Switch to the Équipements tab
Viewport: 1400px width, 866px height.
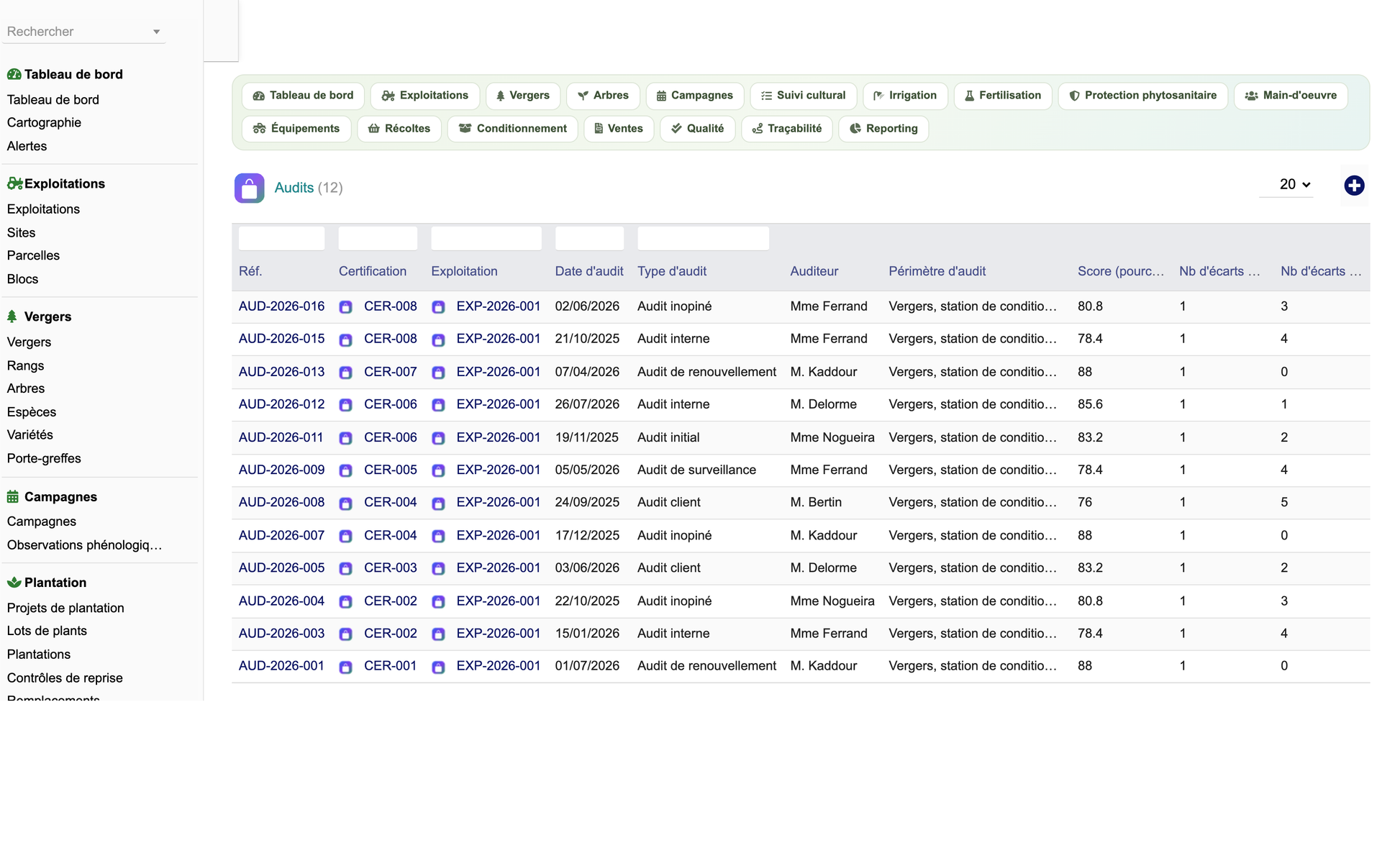[x=296, y=129]
